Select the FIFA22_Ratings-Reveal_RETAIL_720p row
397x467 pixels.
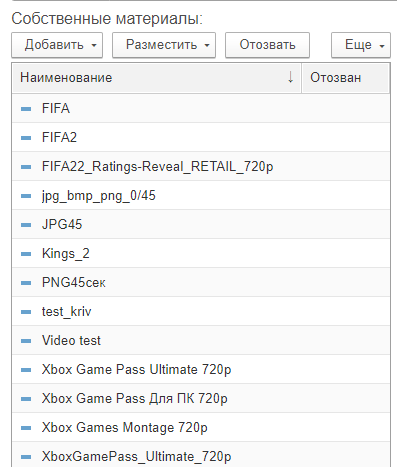[201, 166]
